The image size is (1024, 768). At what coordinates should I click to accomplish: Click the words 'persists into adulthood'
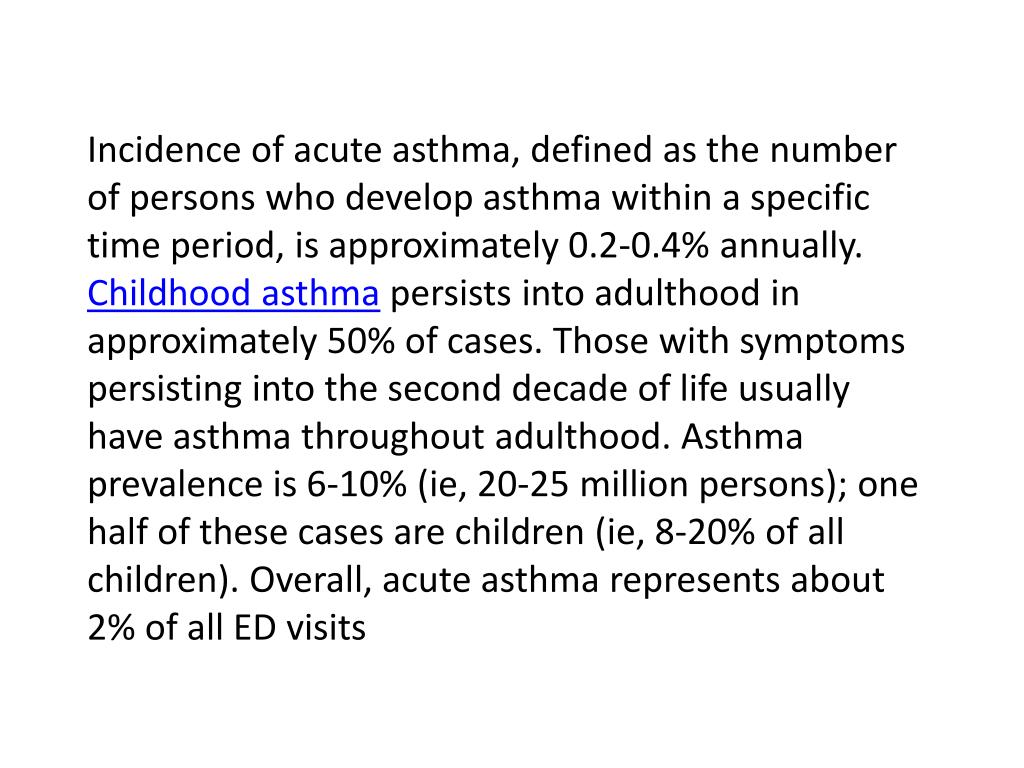[575, 293]
